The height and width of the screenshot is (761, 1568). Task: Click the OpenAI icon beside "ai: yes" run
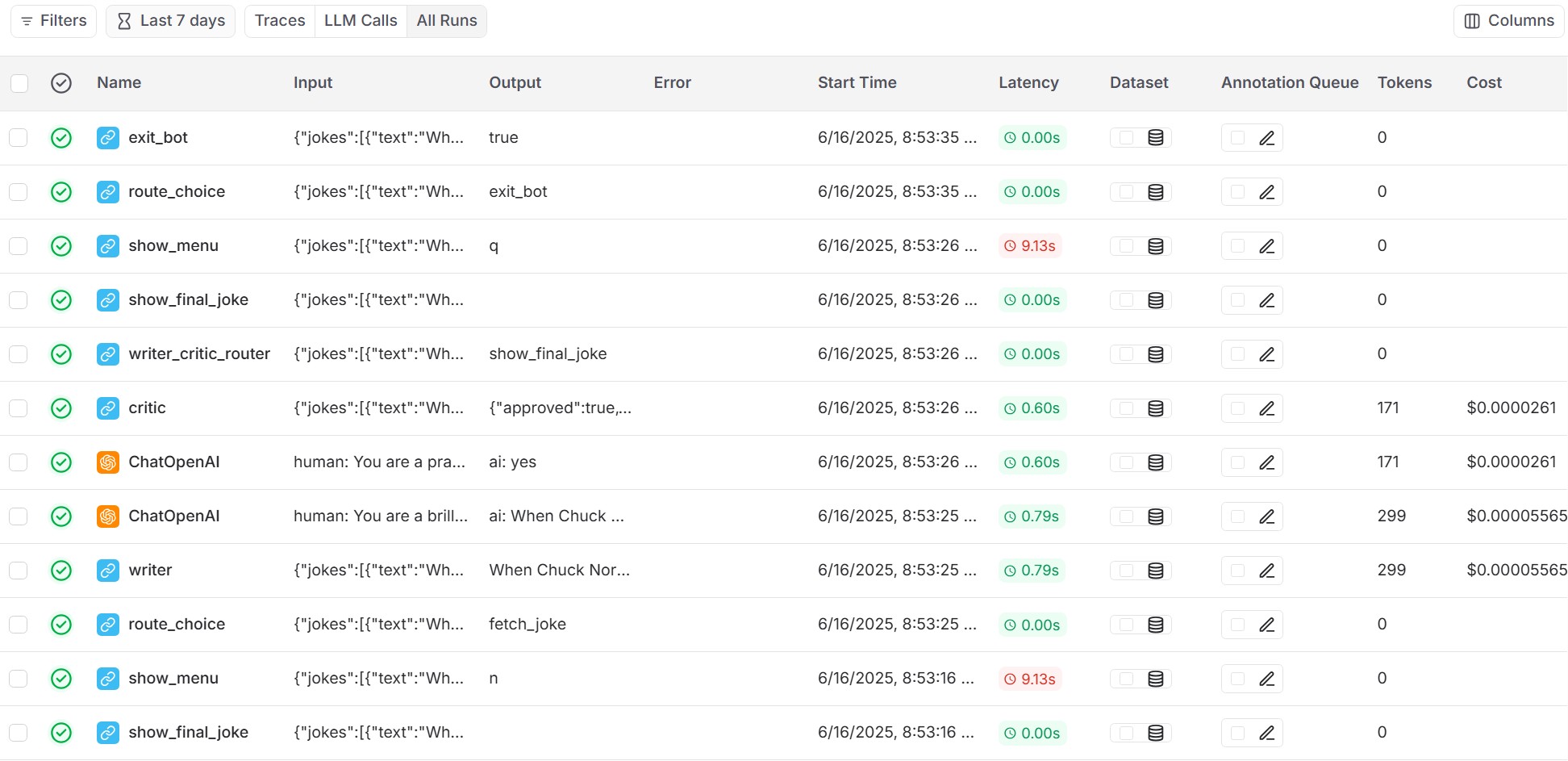[x=108, y=462]
